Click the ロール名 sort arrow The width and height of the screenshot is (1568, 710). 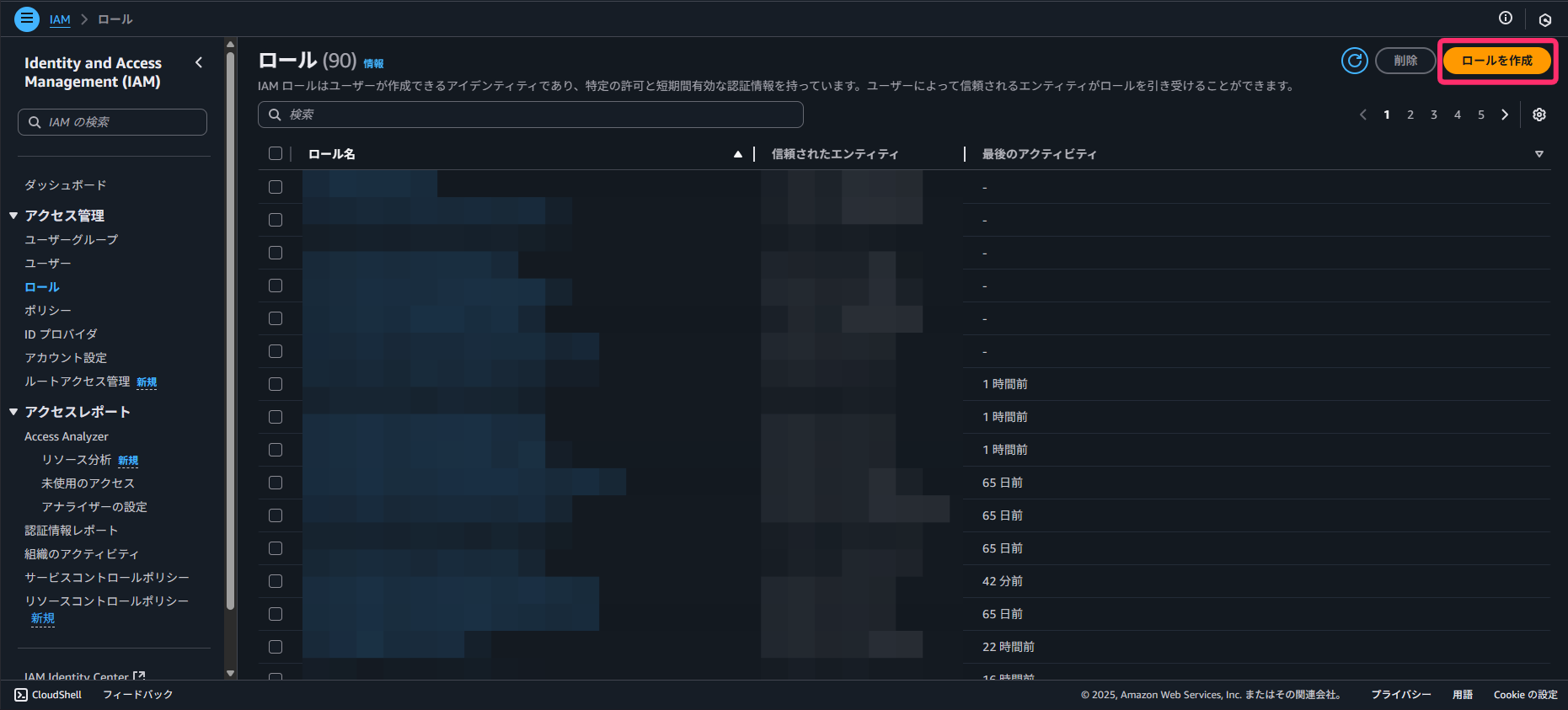tap(738, 154)
